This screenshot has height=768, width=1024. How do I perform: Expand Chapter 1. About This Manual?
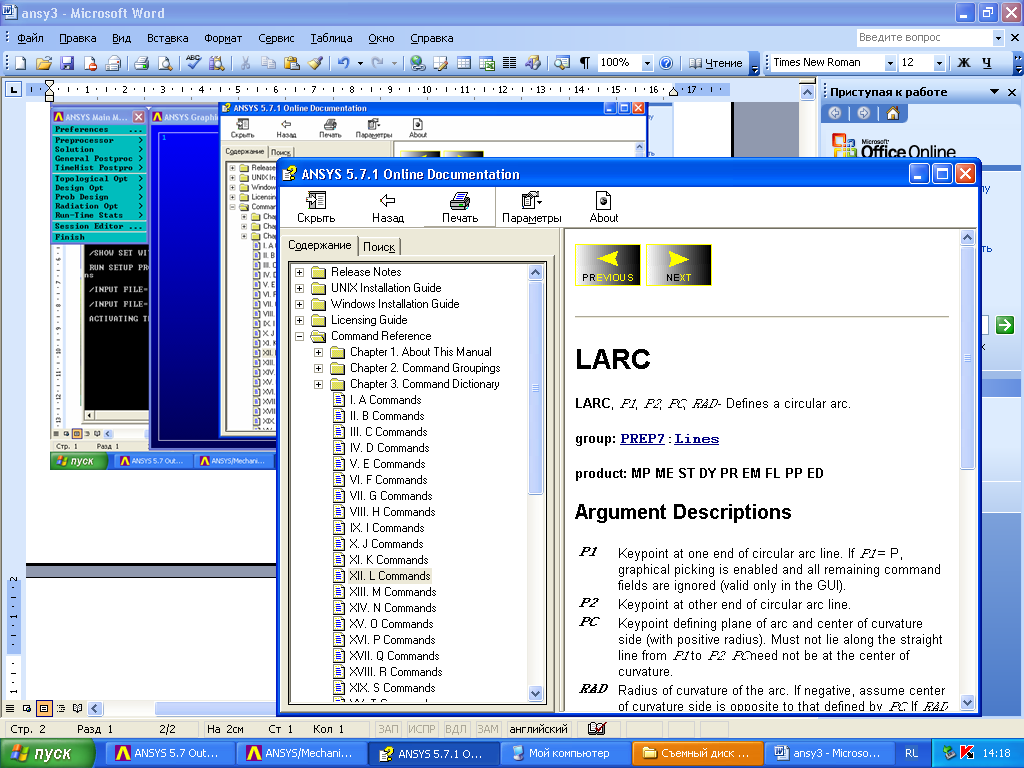319,352
